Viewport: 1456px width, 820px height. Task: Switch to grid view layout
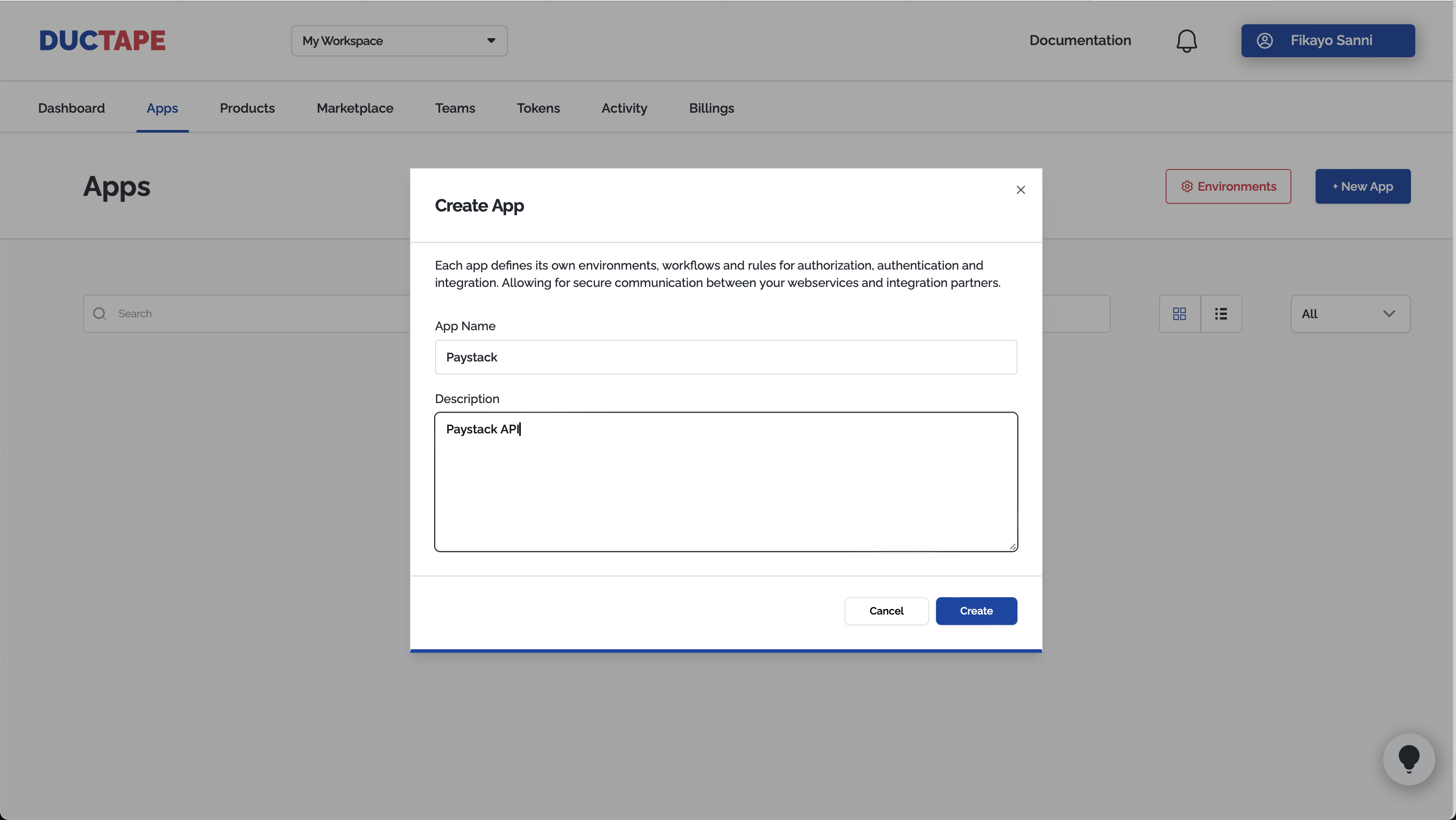point(1180,314)
